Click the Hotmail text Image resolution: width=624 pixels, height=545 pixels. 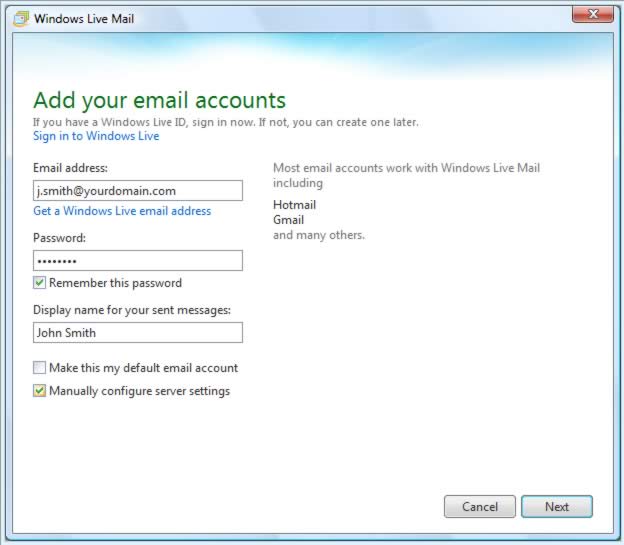click(294, 205)
